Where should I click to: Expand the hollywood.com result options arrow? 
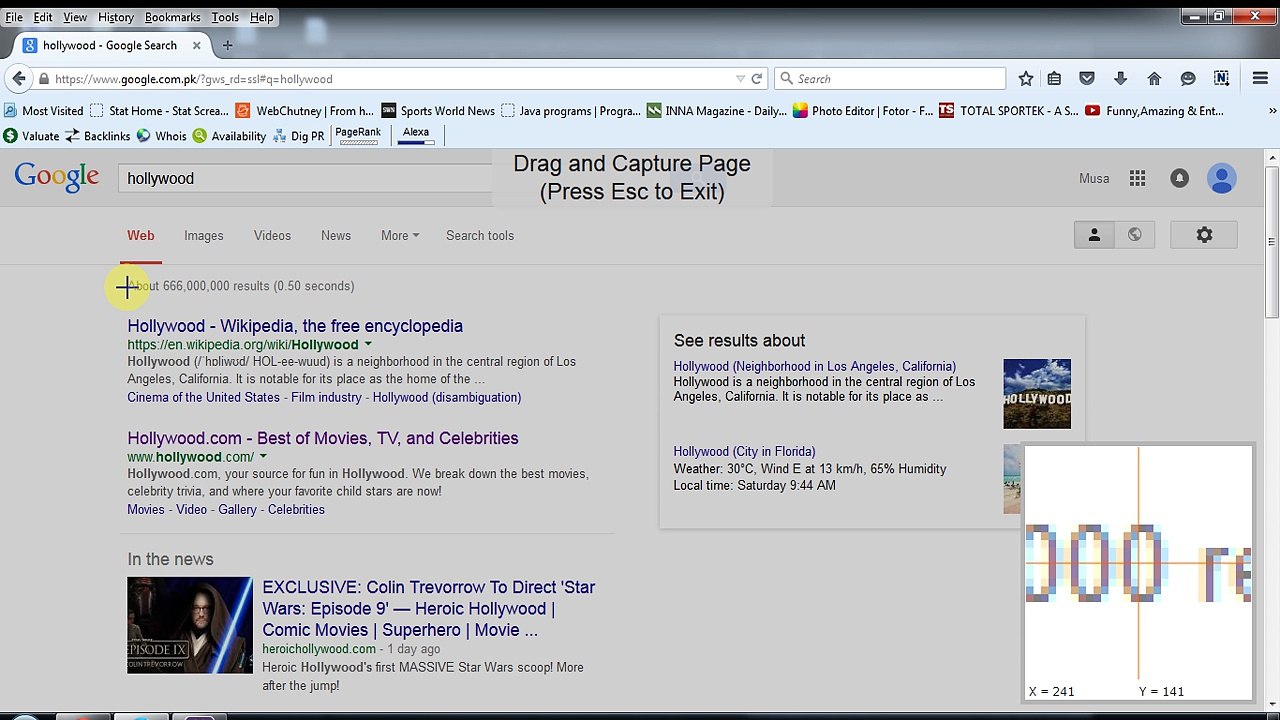coord(263,457)
